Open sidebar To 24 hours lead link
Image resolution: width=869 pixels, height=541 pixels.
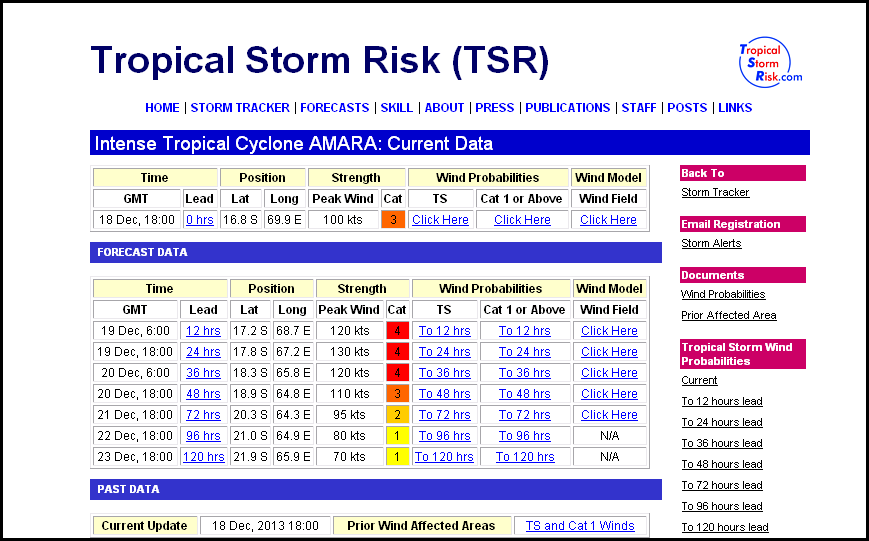click(722, 422)
